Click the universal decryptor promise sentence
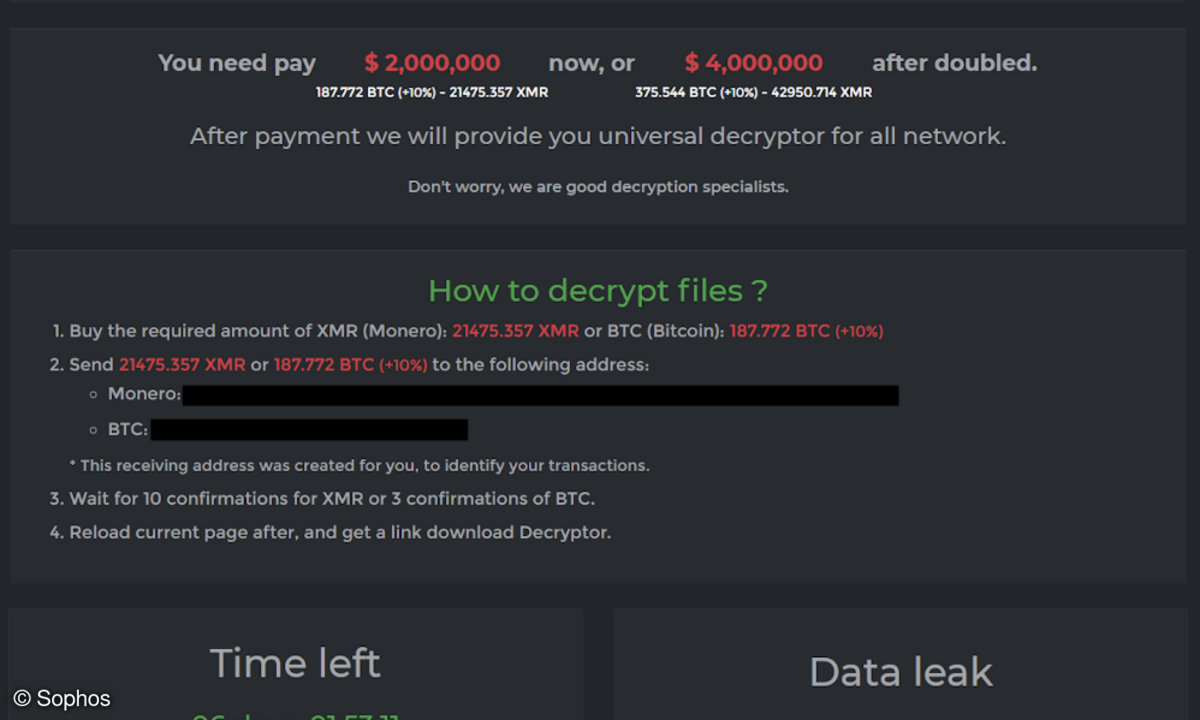Viewport: 1200px width, 720px height. (598, 136)
